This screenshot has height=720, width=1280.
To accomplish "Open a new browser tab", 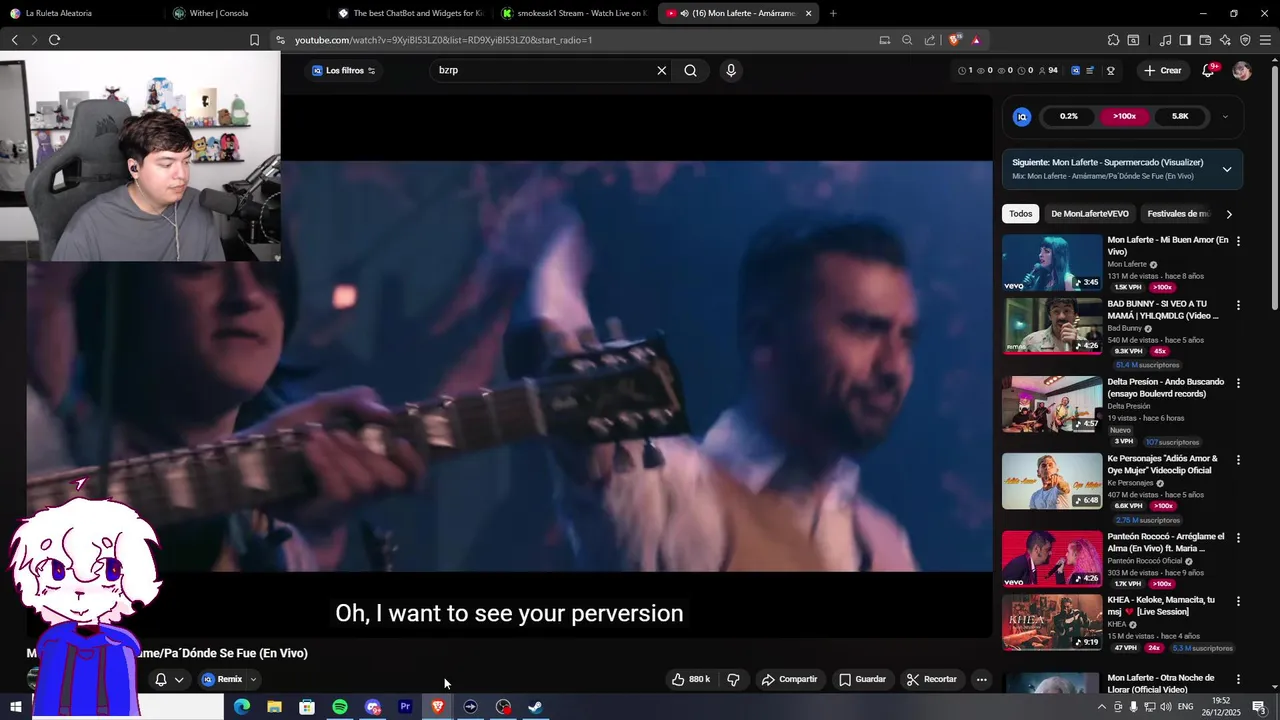I will pyautogui.click(x=833, y=13).
